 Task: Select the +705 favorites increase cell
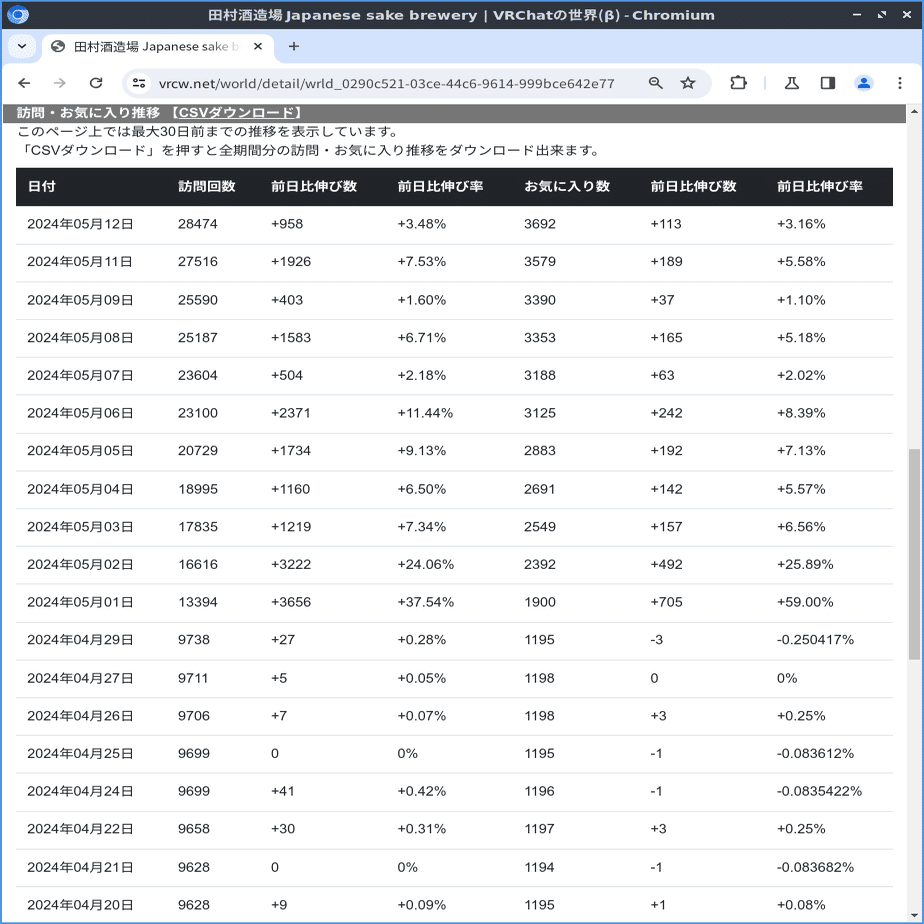tap(666, 603)
